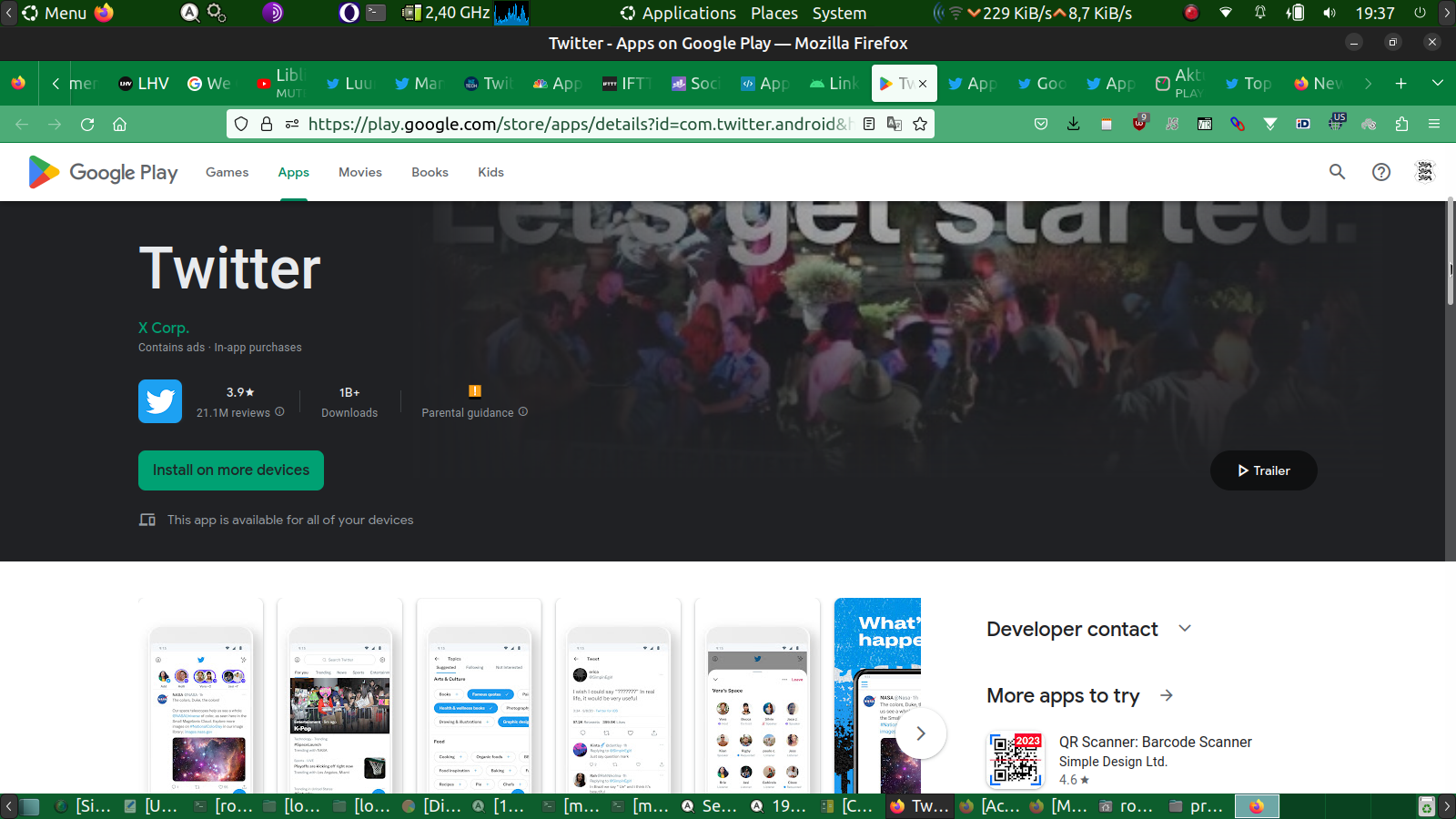This screenshot has width=1456, height=819.
Task: Click the clock showing 19:37
Action: click(x=1375, y=13)
